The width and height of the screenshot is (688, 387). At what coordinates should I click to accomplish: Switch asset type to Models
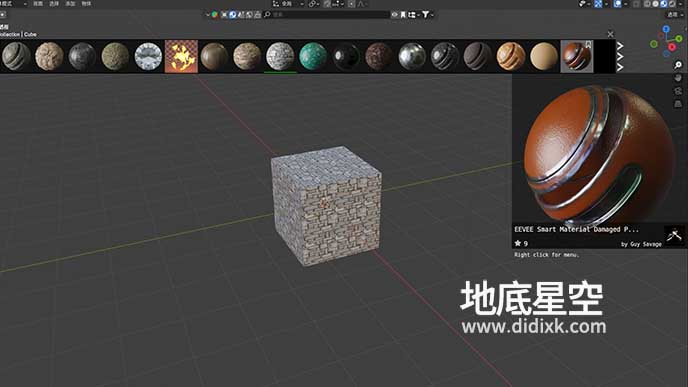(224, 14)
